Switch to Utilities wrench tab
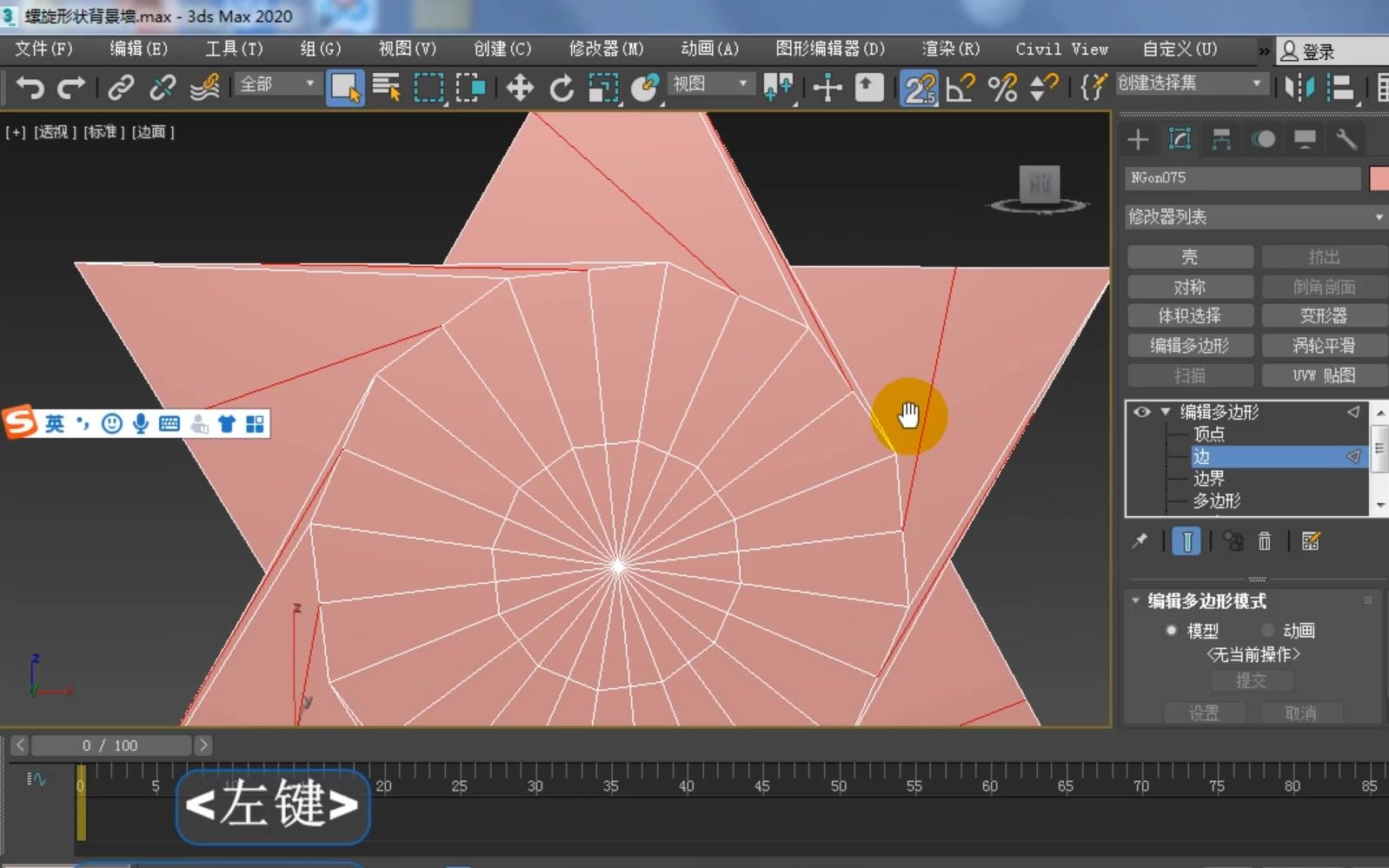 1346,139
